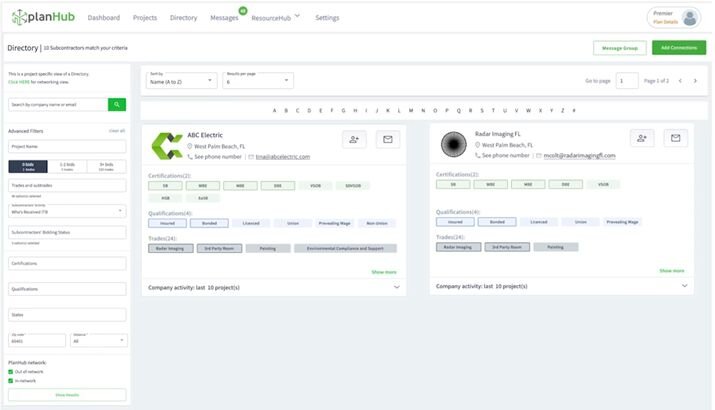Open the Qualifications filter field

(x=67, y=289)
